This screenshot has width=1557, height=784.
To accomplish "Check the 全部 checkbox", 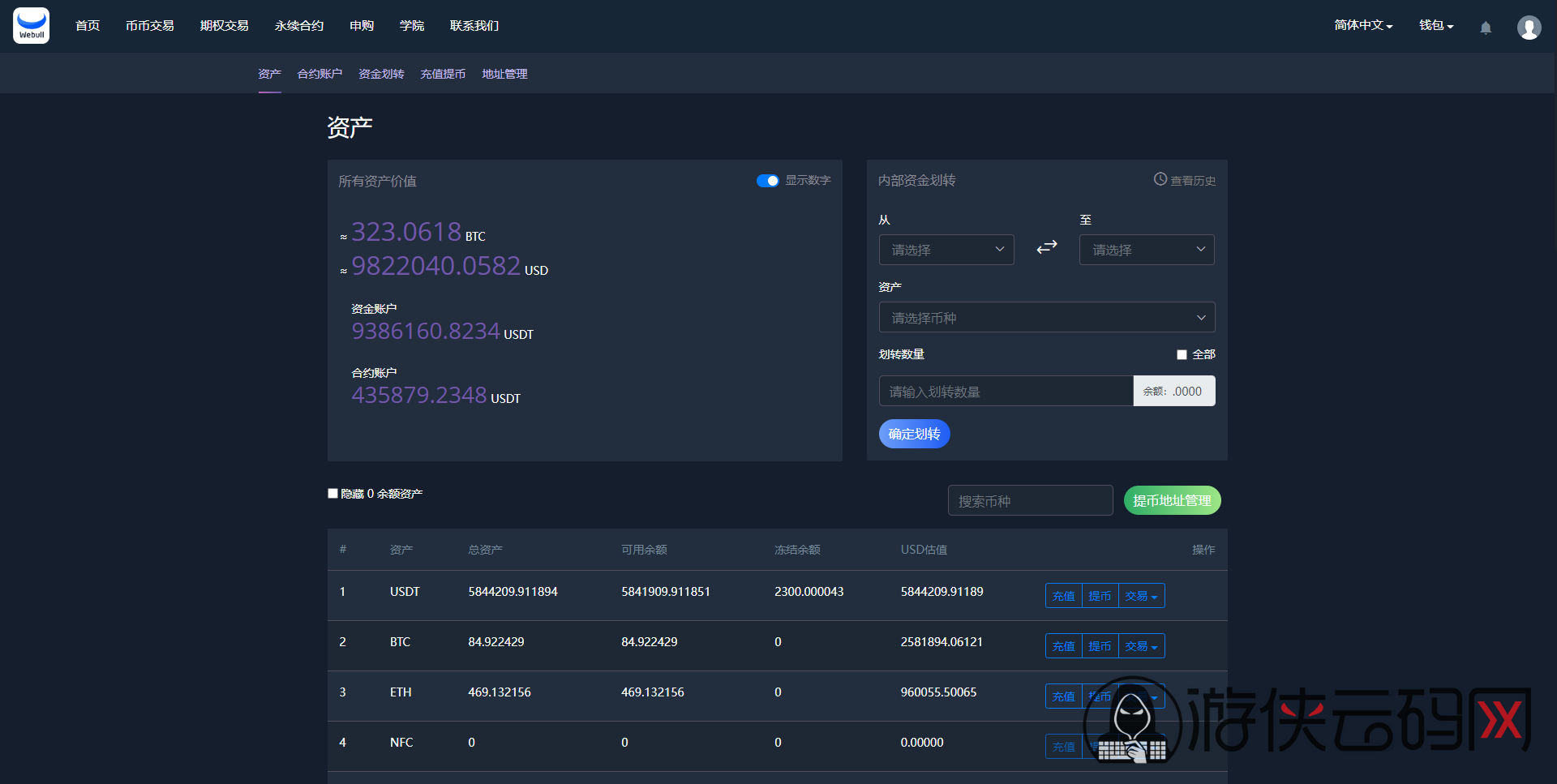I will [x=1182, y=354].
